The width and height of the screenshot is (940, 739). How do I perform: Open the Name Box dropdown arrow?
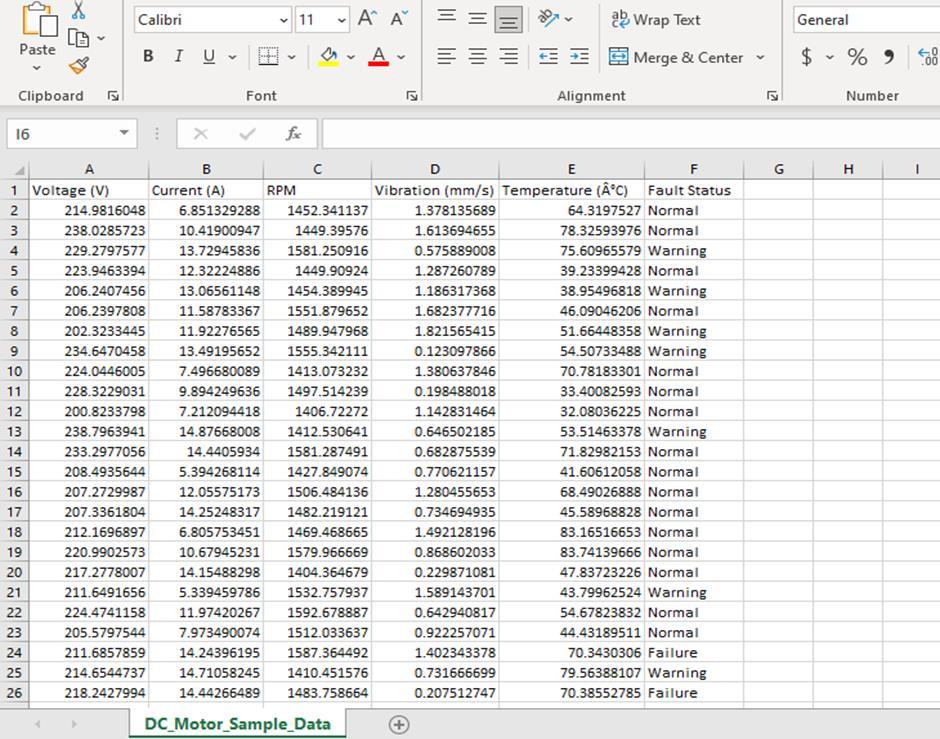click(124, 133)
